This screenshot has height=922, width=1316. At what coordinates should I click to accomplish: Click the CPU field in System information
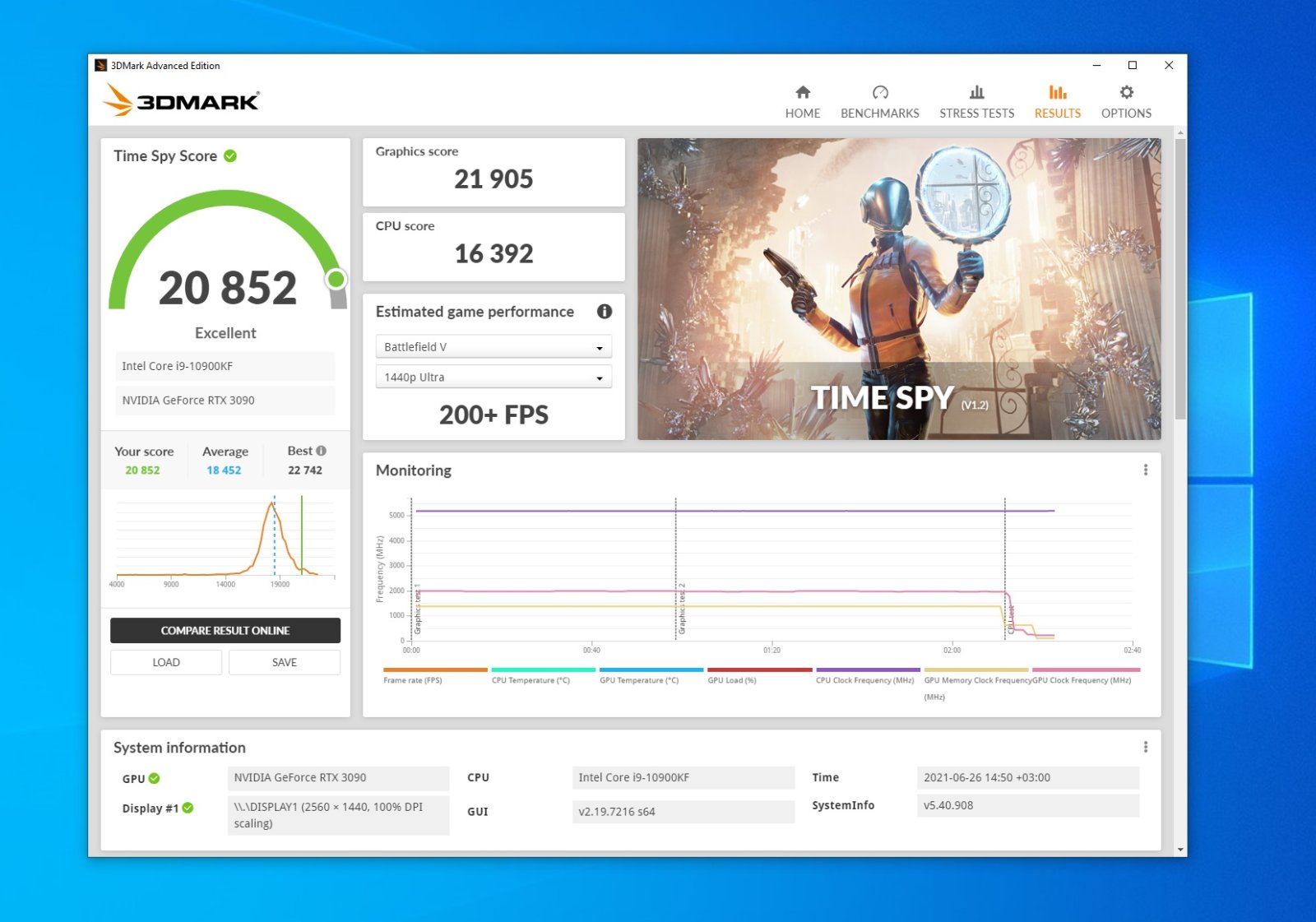683,778
